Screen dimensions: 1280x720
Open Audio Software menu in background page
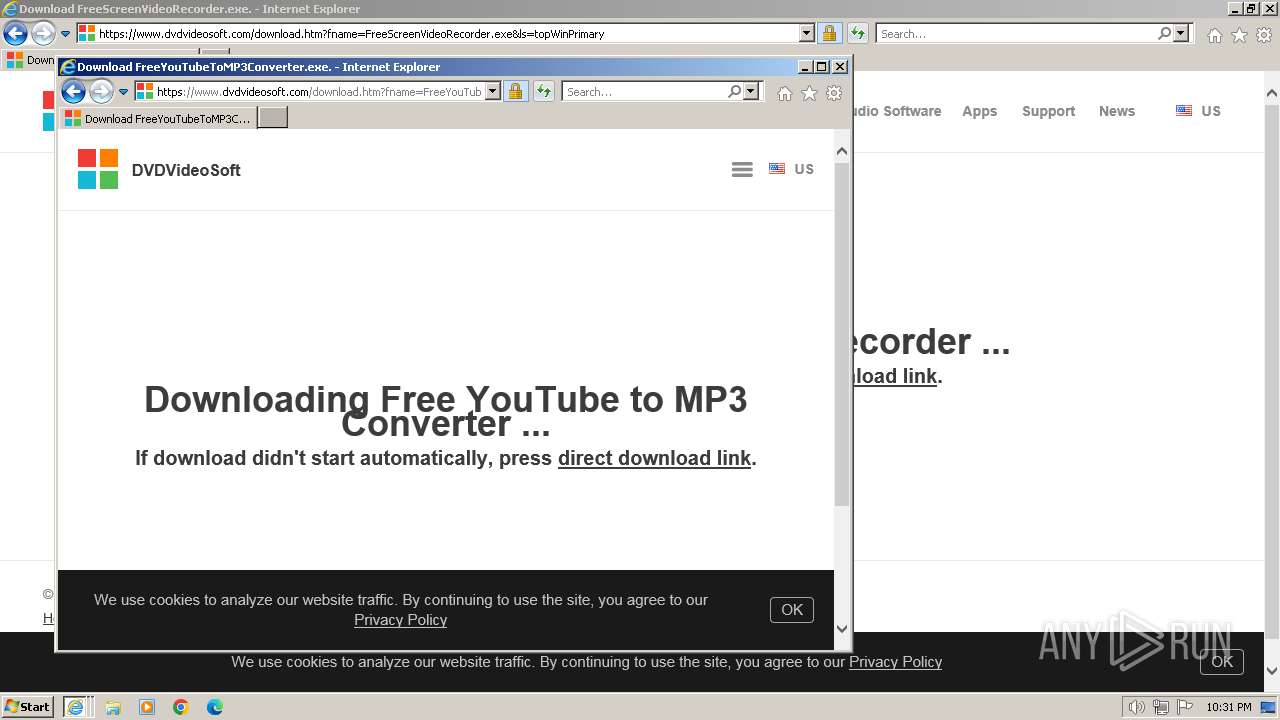click(x=897, y=111)
